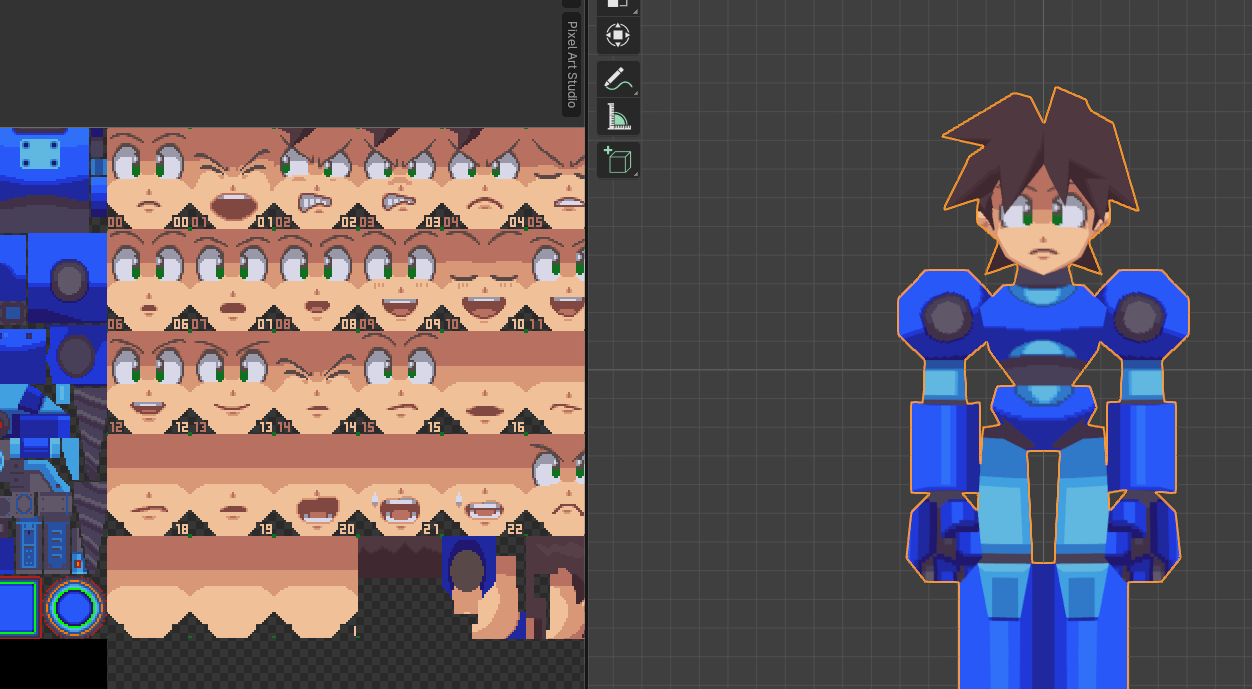Select the Transform tool in the viewport toolbar
The width and height of the screenshot is (1252, 689).
[x=618, y=36]
